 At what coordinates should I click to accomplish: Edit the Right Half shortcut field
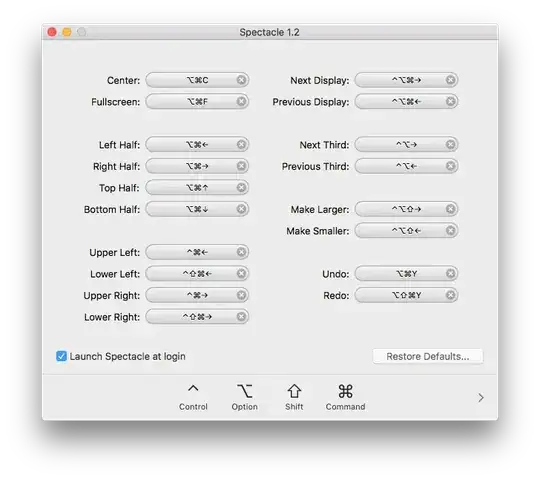(197, 166)
